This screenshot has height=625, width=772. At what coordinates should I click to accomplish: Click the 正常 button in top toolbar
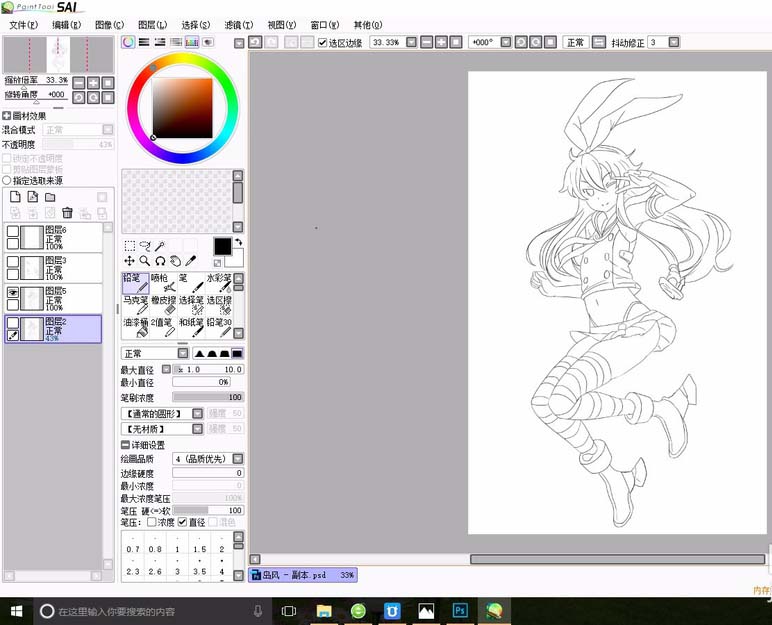point(575,42)
